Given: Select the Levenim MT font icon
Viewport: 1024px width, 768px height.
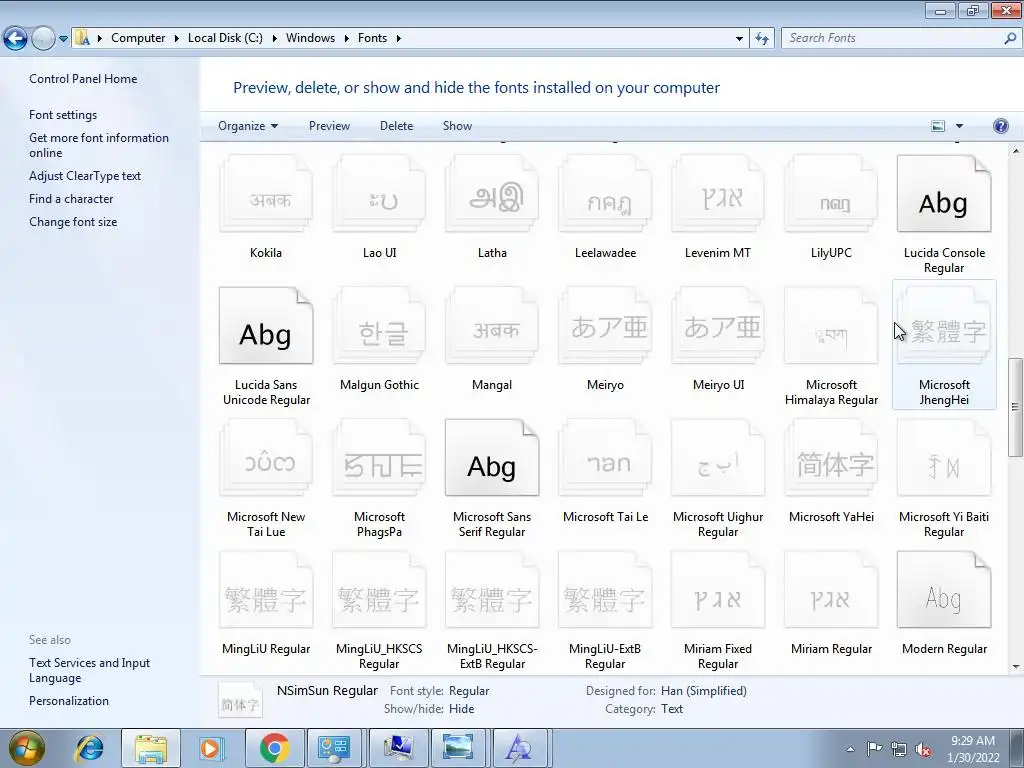Looking at the screenshot, I should tap(718, 194).
